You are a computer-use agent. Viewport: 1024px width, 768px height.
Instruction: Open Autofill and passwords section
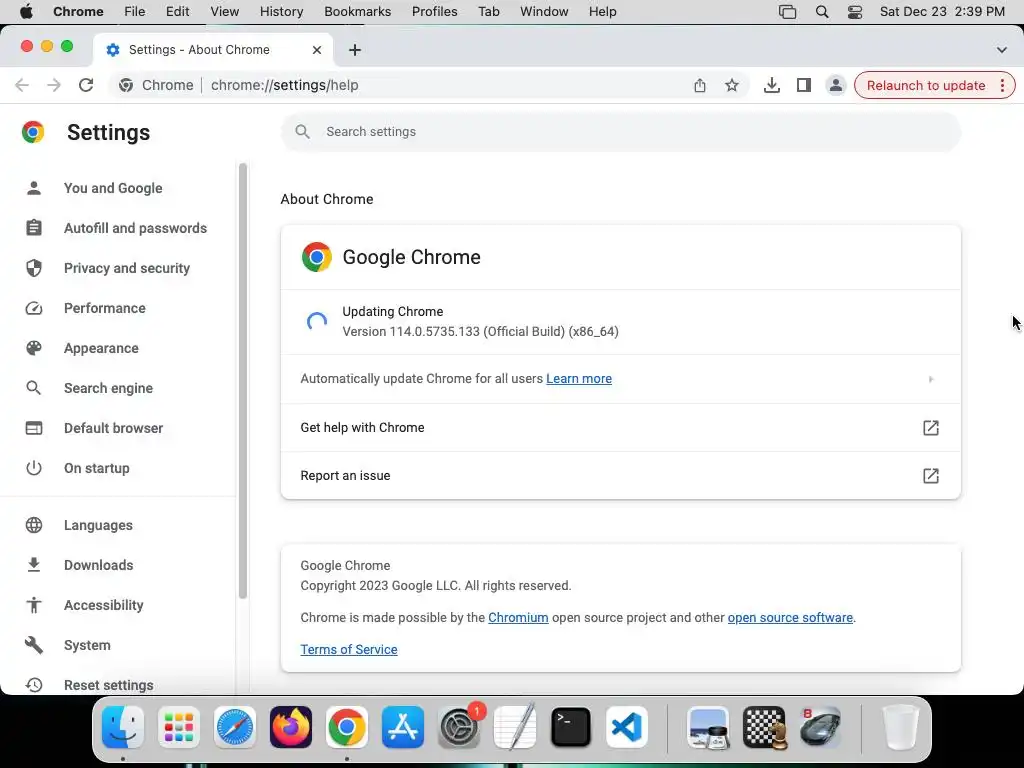click(135, 228)
